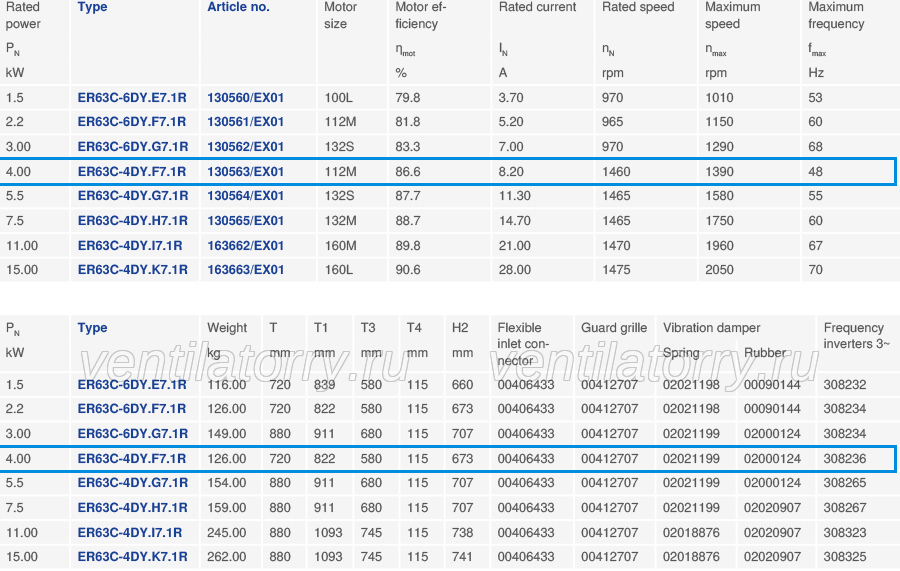Click article number 130561/EX01

coord(246,122)
